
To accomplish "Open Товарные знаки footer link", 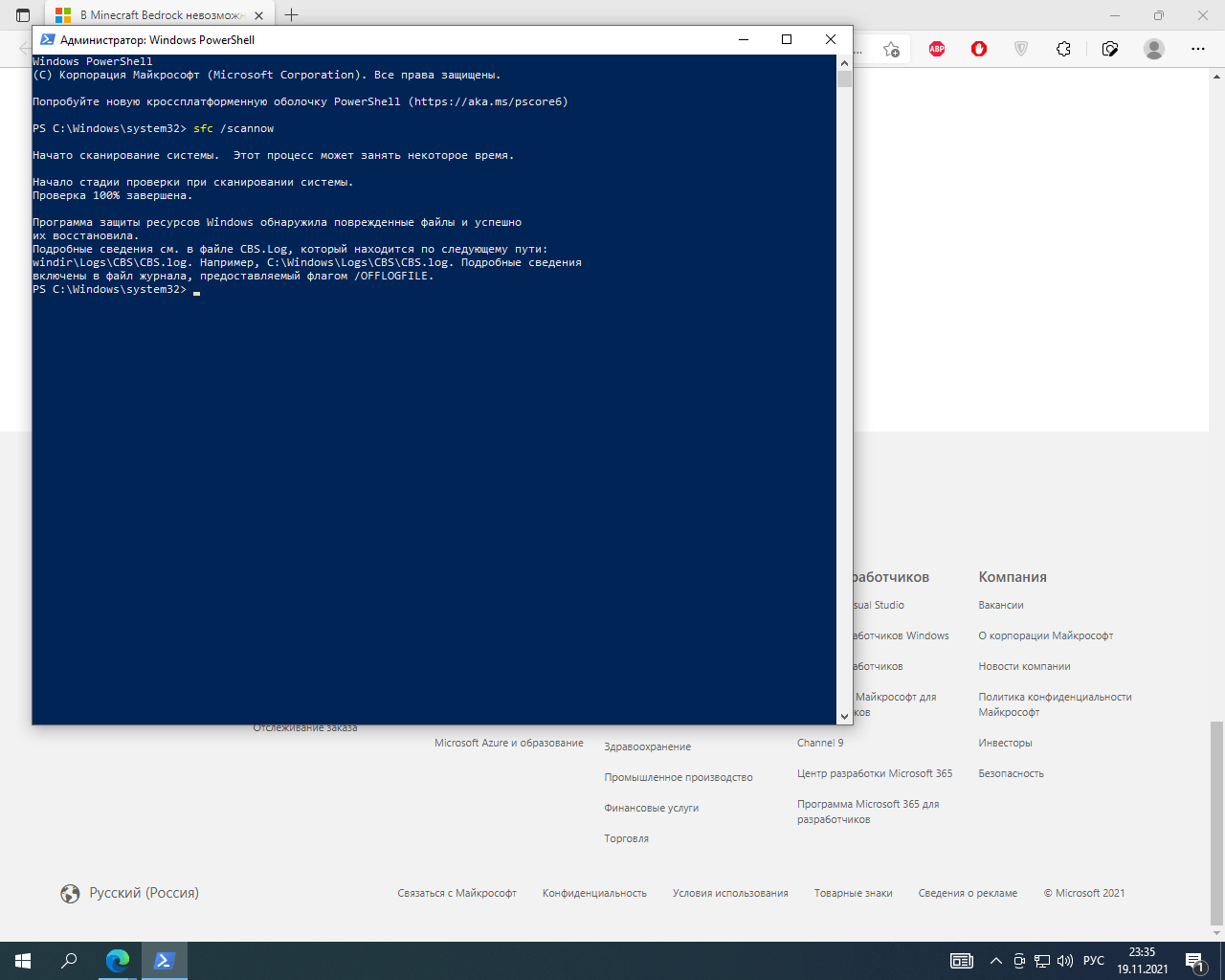I will (x=853, y=893).
